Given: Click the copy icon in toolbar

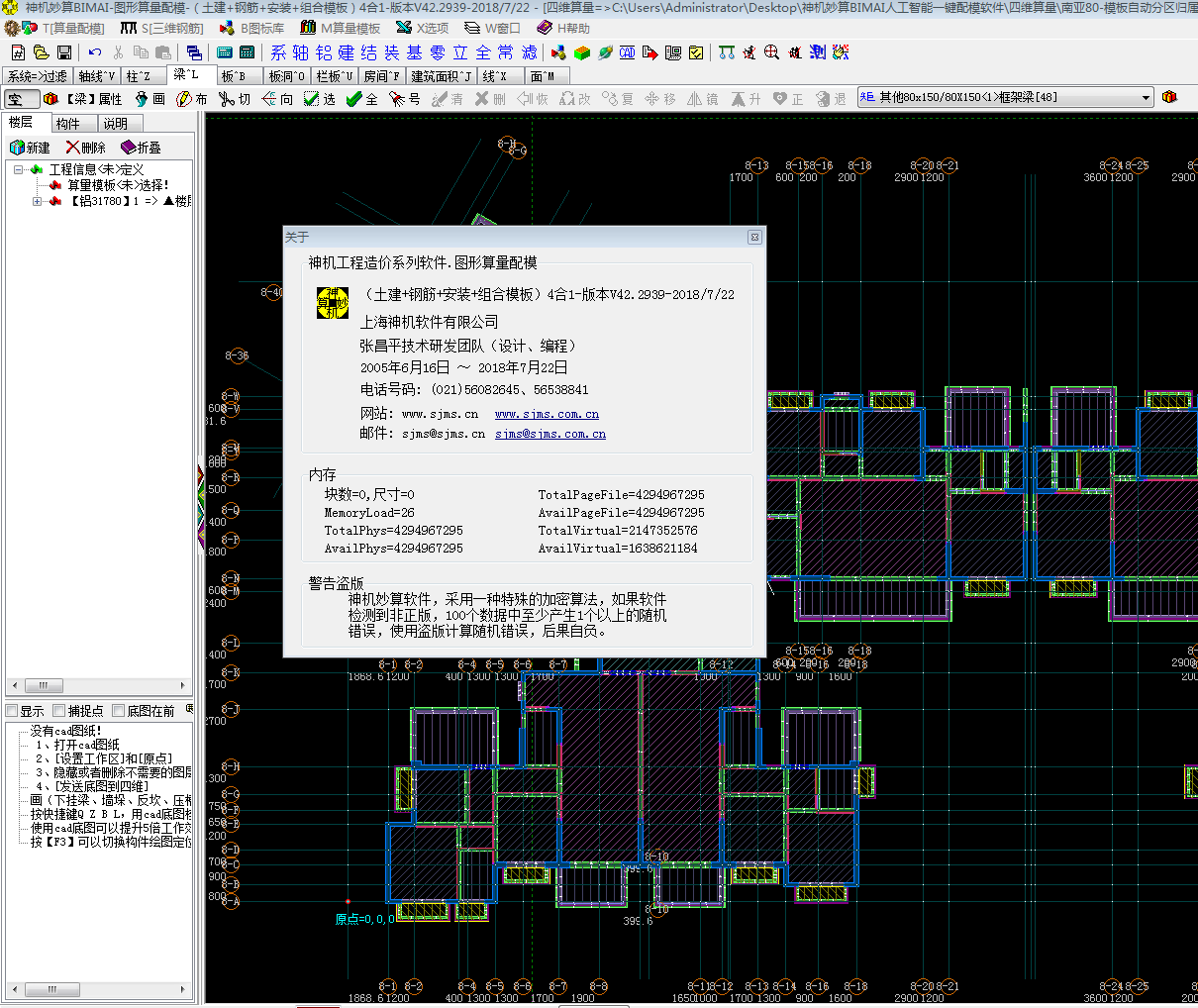Looking at the screenshot, I should [141, 52].
